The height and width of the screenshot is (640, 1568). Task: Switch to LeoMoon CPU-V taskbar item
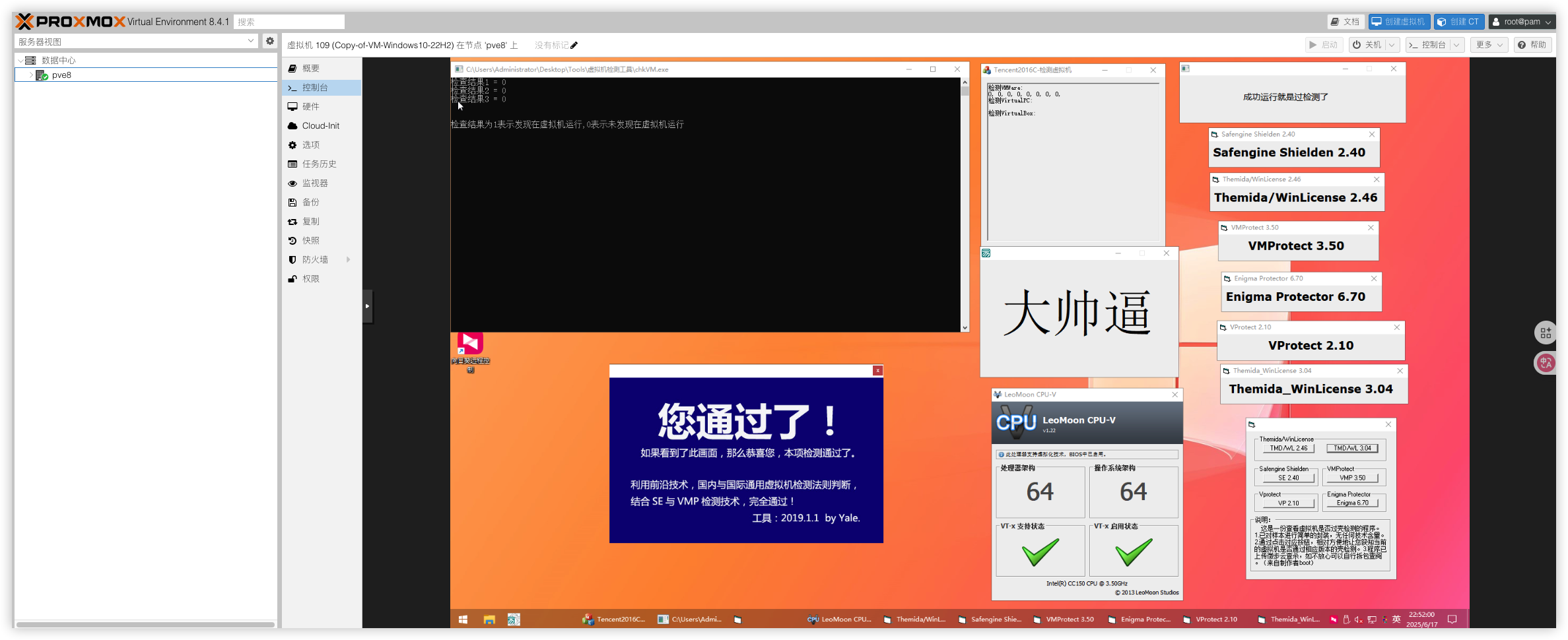(840, 620)
